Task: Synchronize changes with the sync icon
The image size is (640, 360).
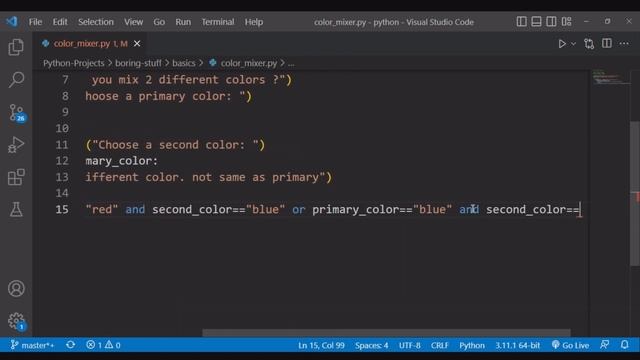Action: [70, 345]
